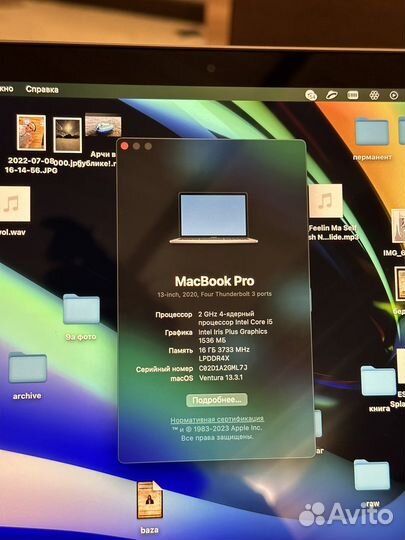The width and height of the screenshot is (405, 540).
Task: Click the circled play menu bar icon
Action: point(394,95)
